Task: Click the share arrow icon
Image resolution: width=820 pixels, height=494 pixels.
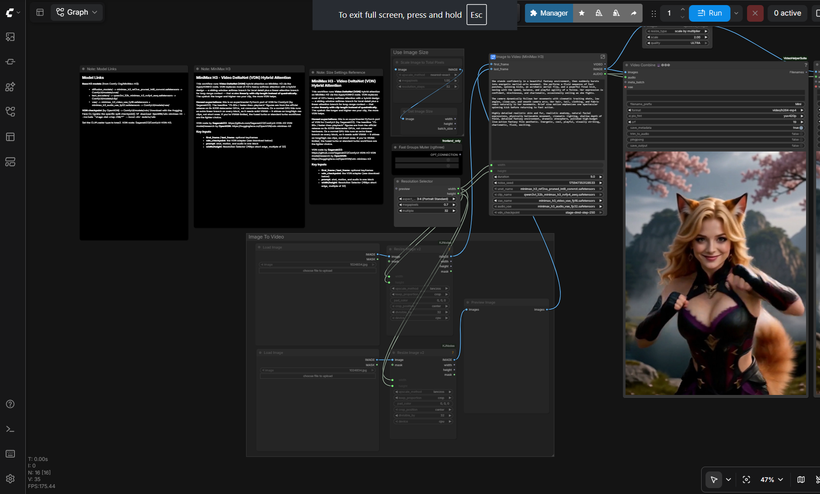Action: [633, 13]
